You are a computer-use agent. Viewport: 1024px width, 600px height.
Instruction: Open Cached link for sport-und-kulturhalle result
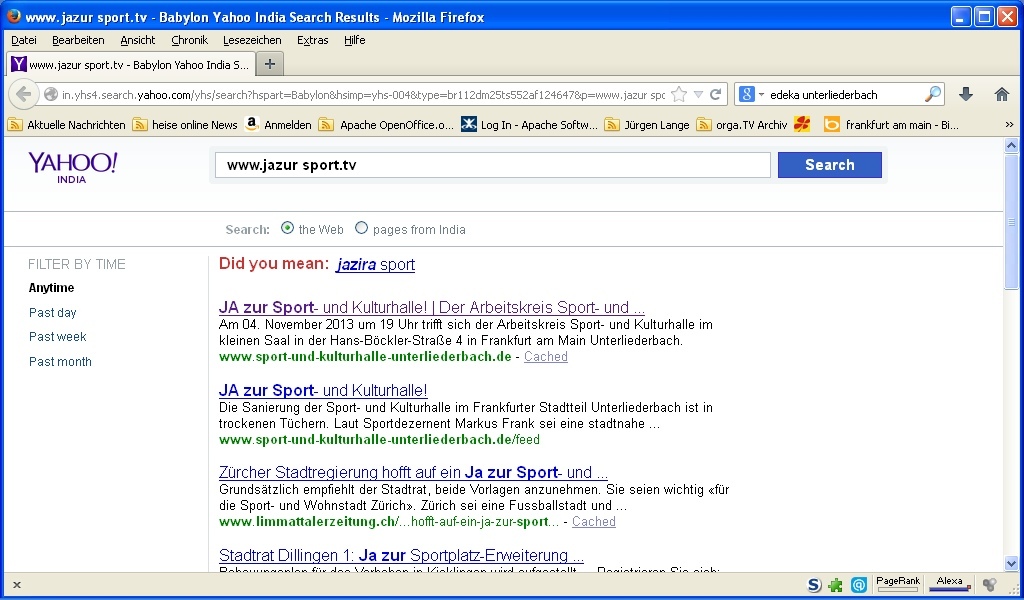click(546, 356)
